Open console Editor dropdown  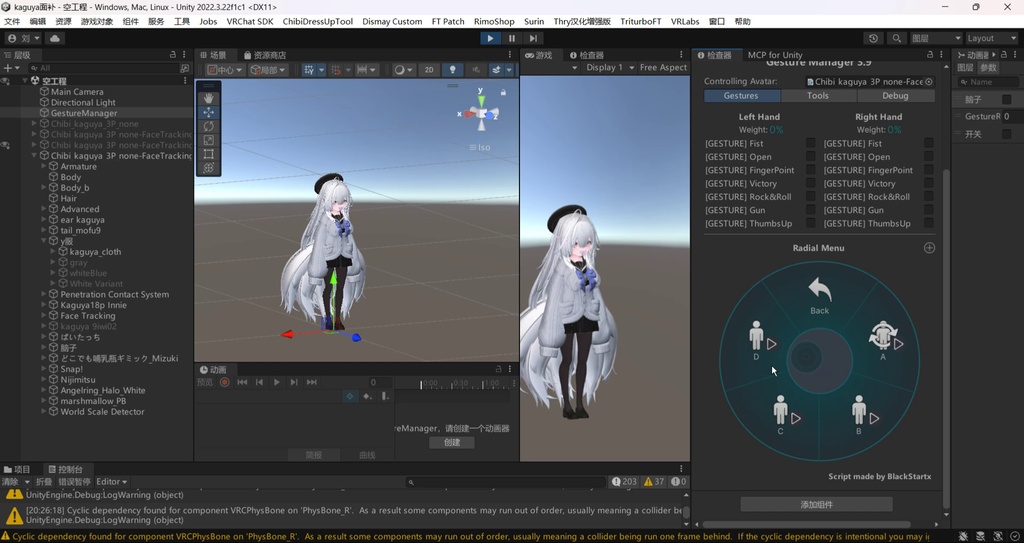(112, 482)
